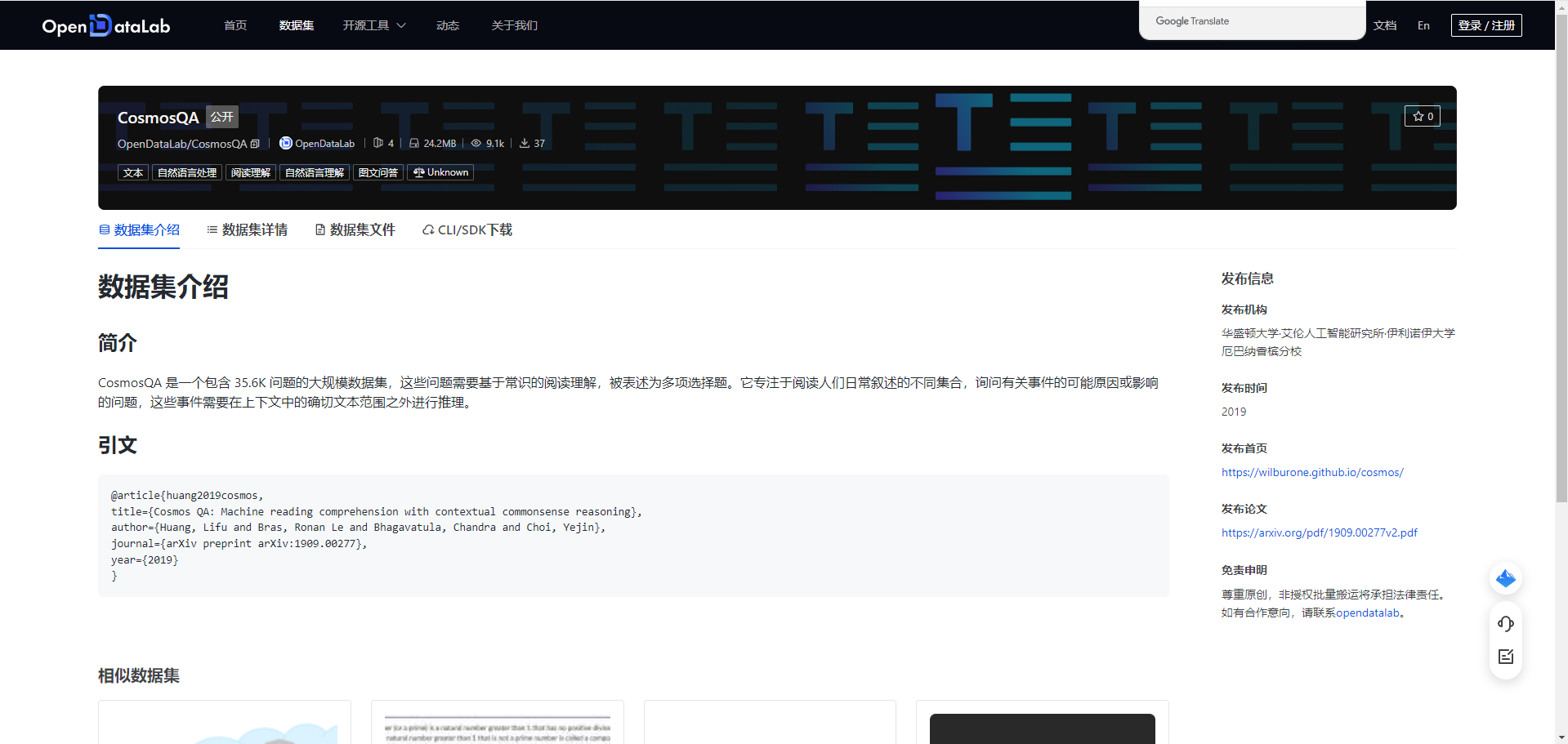Click the 发布机构 institution names text
The height and width of the screenshot is (744, 1568).
(x=1338, y=342)
